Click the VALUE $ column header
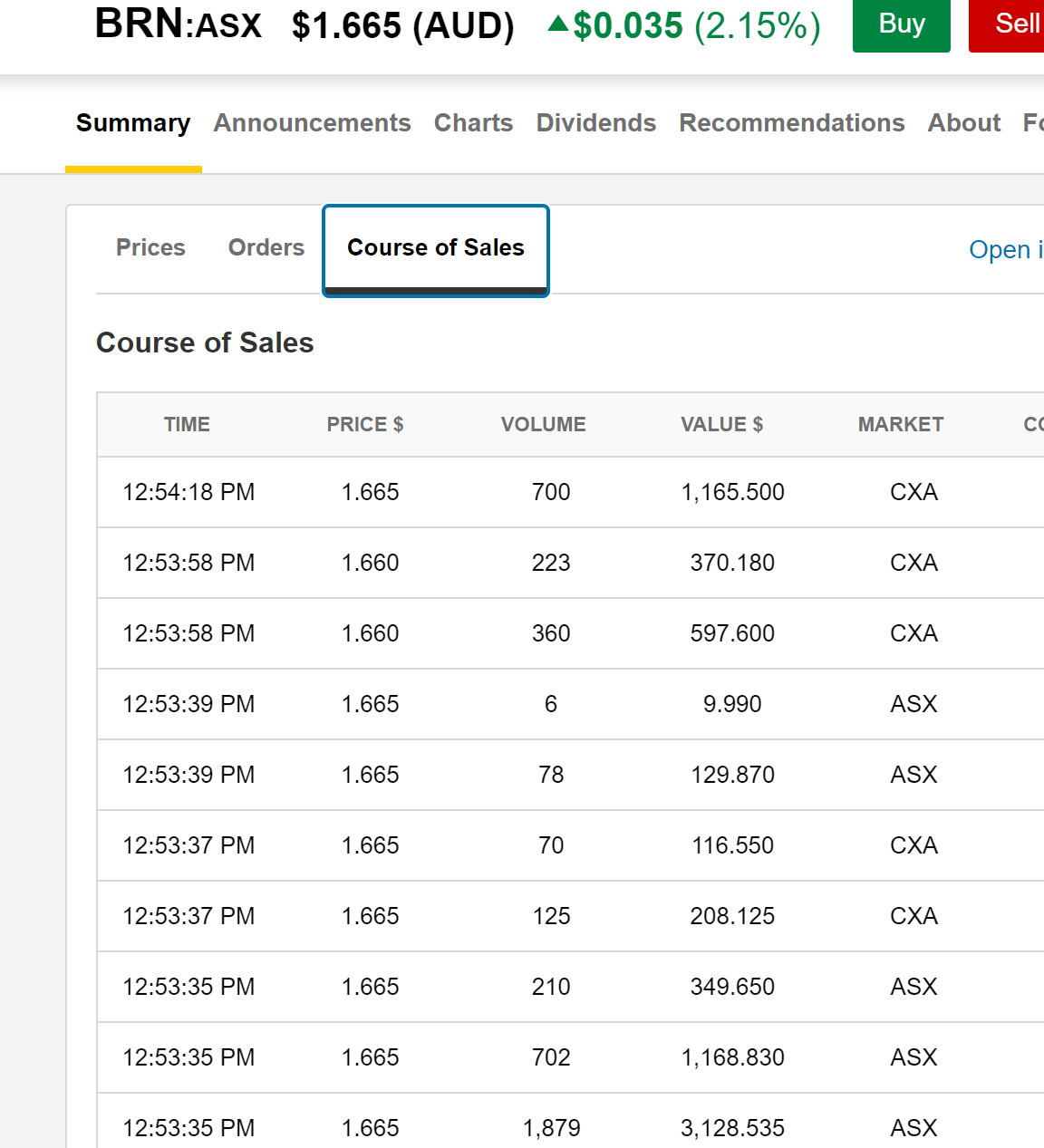This screenshot has height=1148, width=1044. tap(721, 424)
